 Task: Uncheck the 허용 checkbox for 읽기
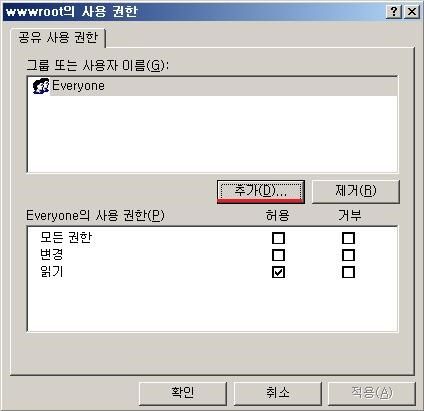278,272
